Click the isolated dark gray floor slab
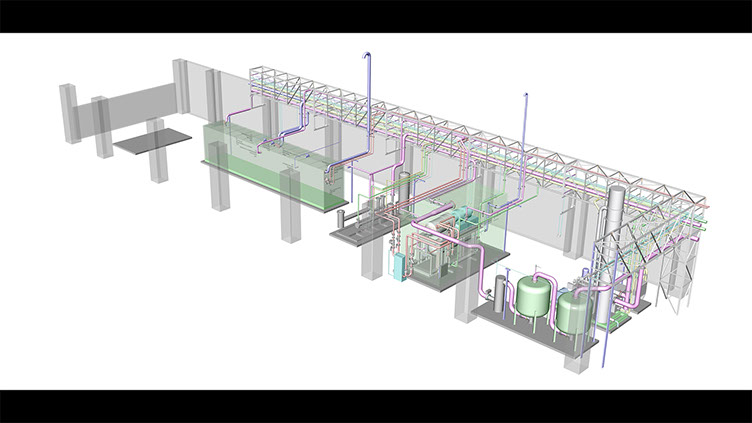 [x=151, y=140]
